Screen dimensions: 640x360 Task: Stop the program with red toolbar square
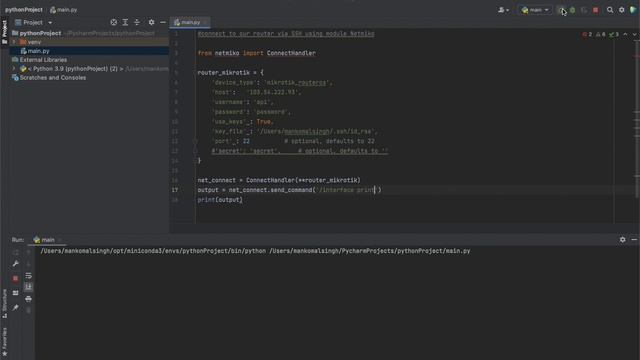pyautogui.click(x=596, y=10)
